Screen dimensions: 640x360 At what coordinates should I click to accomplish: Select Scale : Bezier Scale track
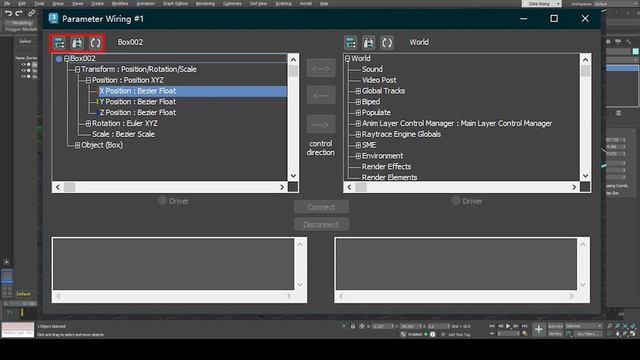(x=123, y=134)
